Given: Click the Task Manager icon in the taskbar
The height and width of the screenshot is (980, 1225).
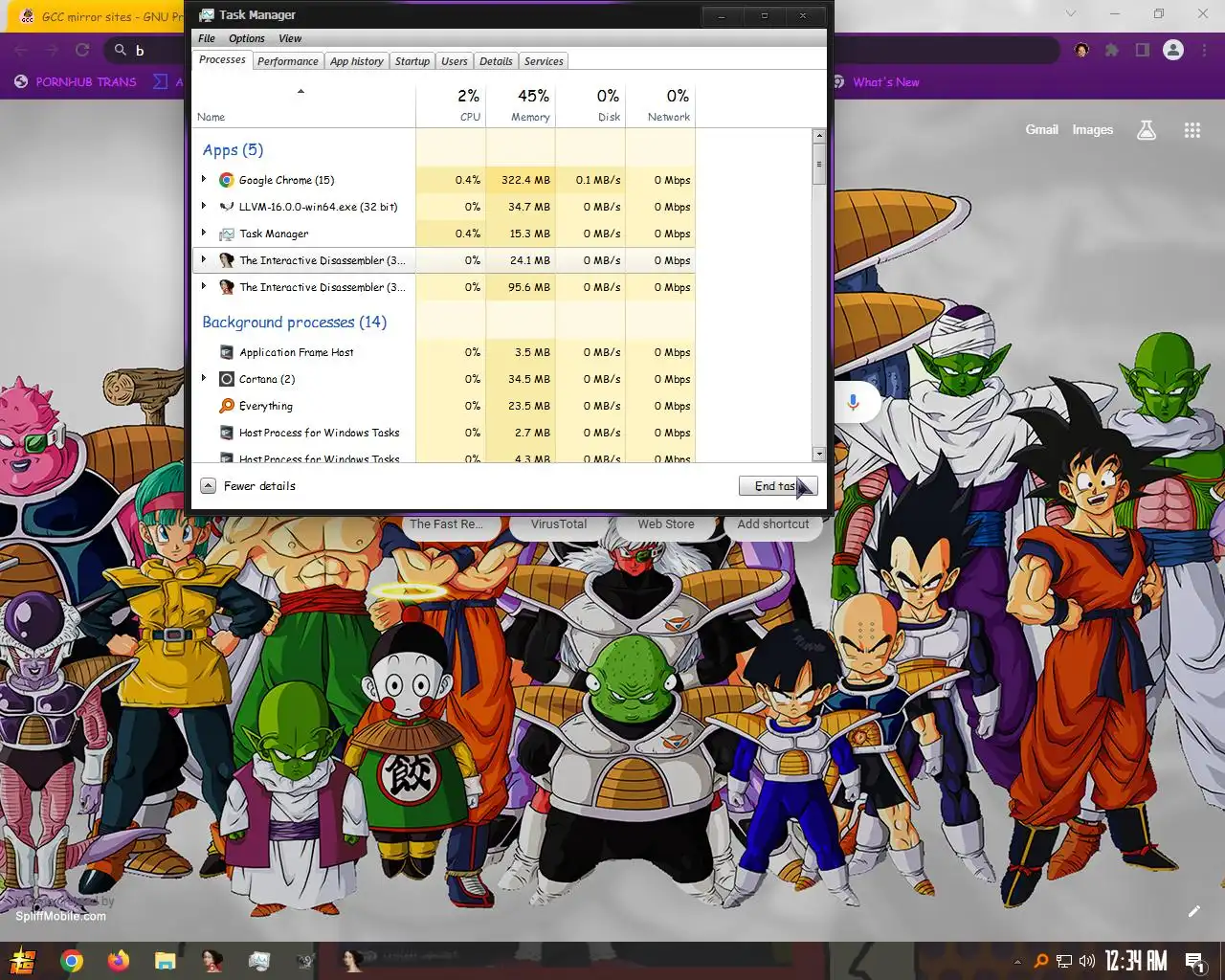Looking at the screenshot, I should [258, 961].
